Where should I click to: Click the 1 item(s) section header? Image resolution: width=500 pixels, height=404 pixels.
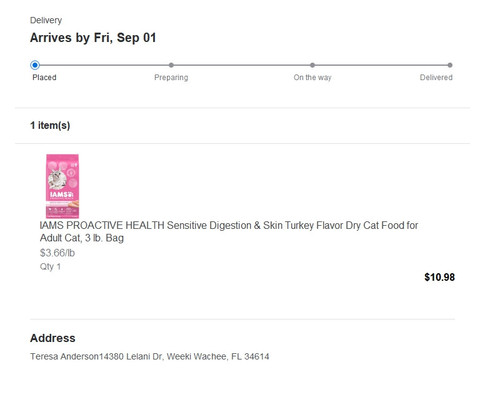pyautogui.click(x=50, y=125)
